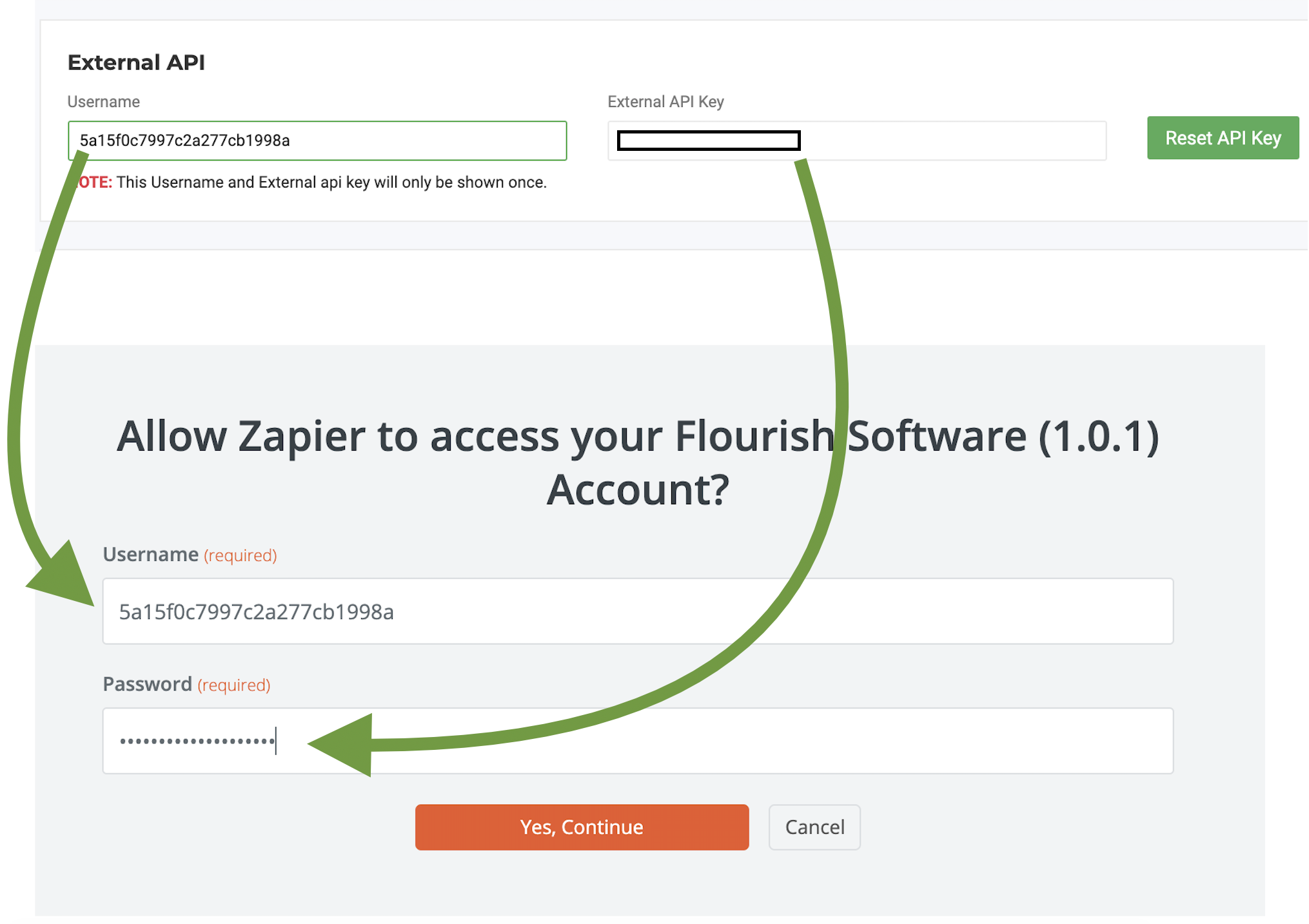1309x924 pixels.
Task: Click the bold Username label in Zapier form
Action: [x=150, y=555]
